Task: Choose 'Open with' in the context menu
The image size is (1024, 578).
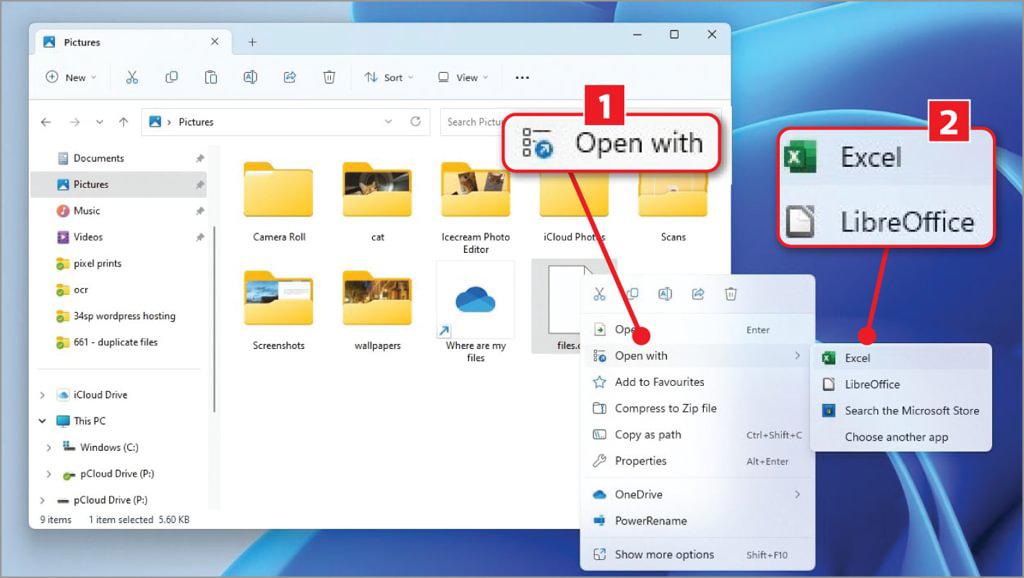Action: [697, 356]
